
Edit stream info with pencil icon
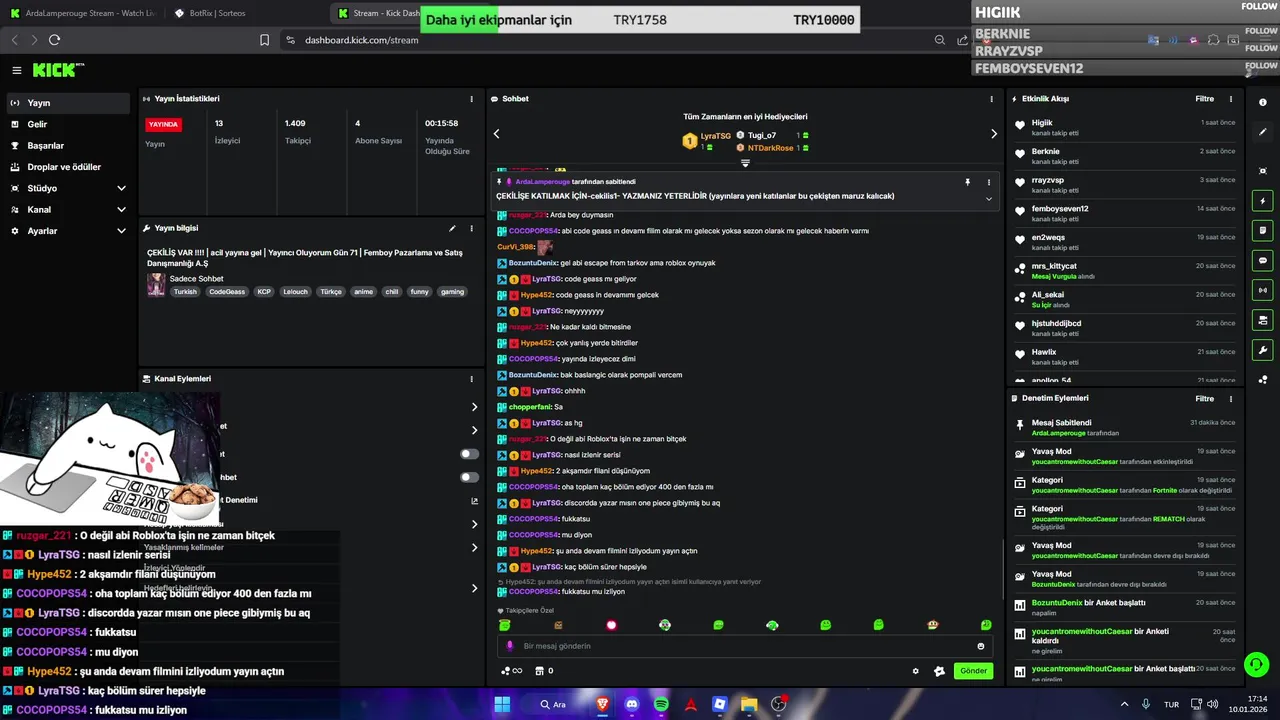pyautogui.click(x=452, y=228)
